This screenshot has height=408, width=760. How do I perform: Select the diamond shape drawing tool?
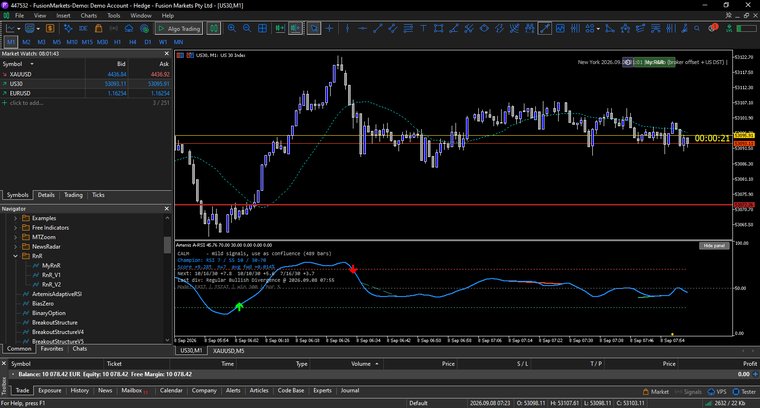pos(484,29)
